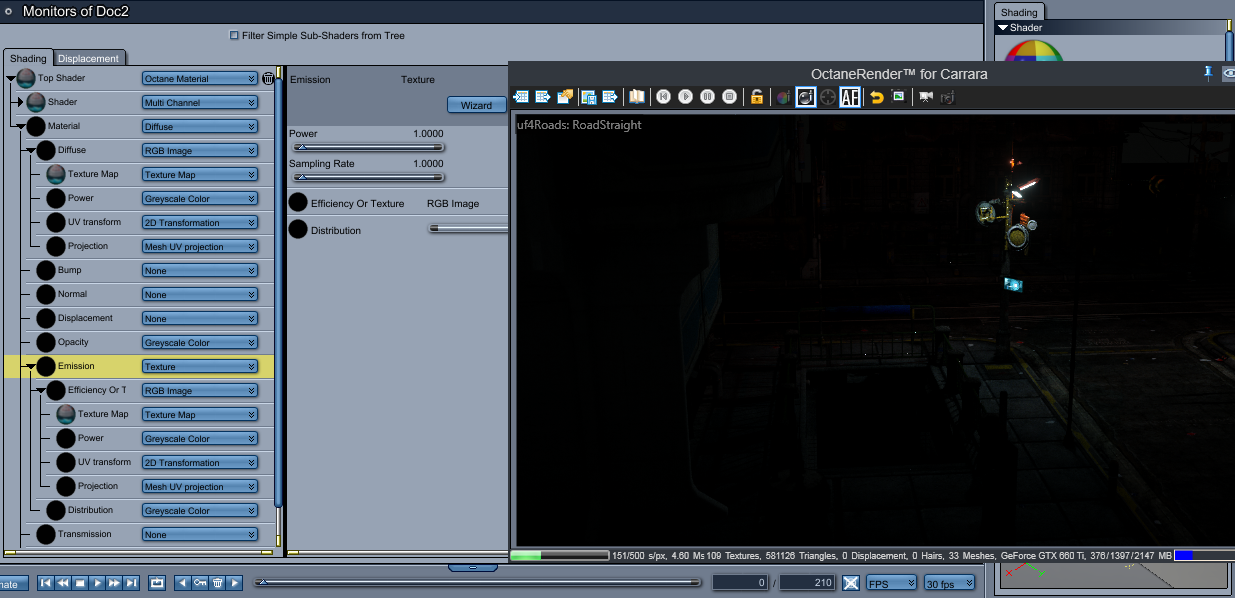Click the save render image icon in Octane
The width and height of the screenshot is (1235, 598).
coord(588,97)
